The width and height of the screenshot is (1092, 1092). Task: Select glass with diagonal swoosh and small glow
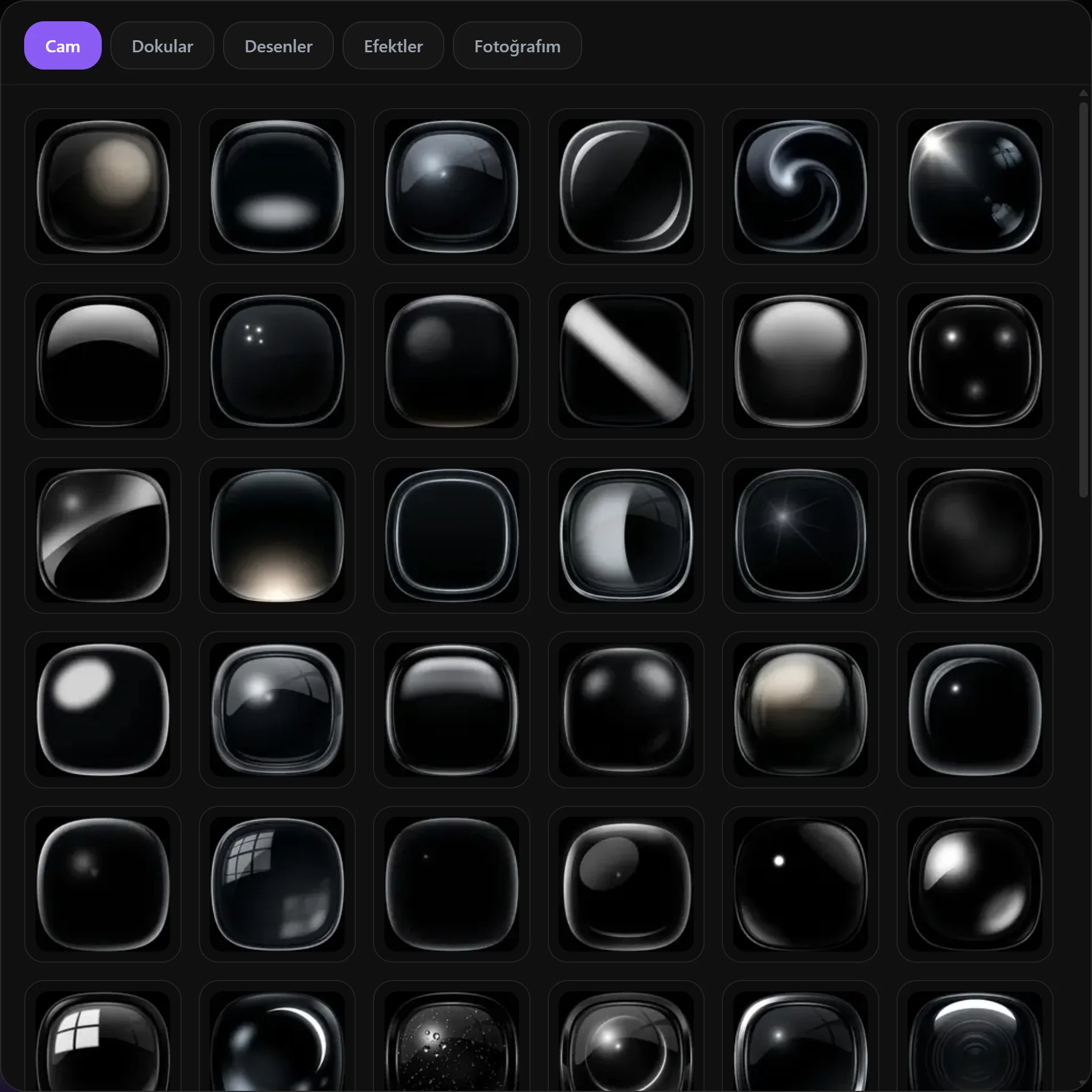pyautogui.click(x=103, y=535)
